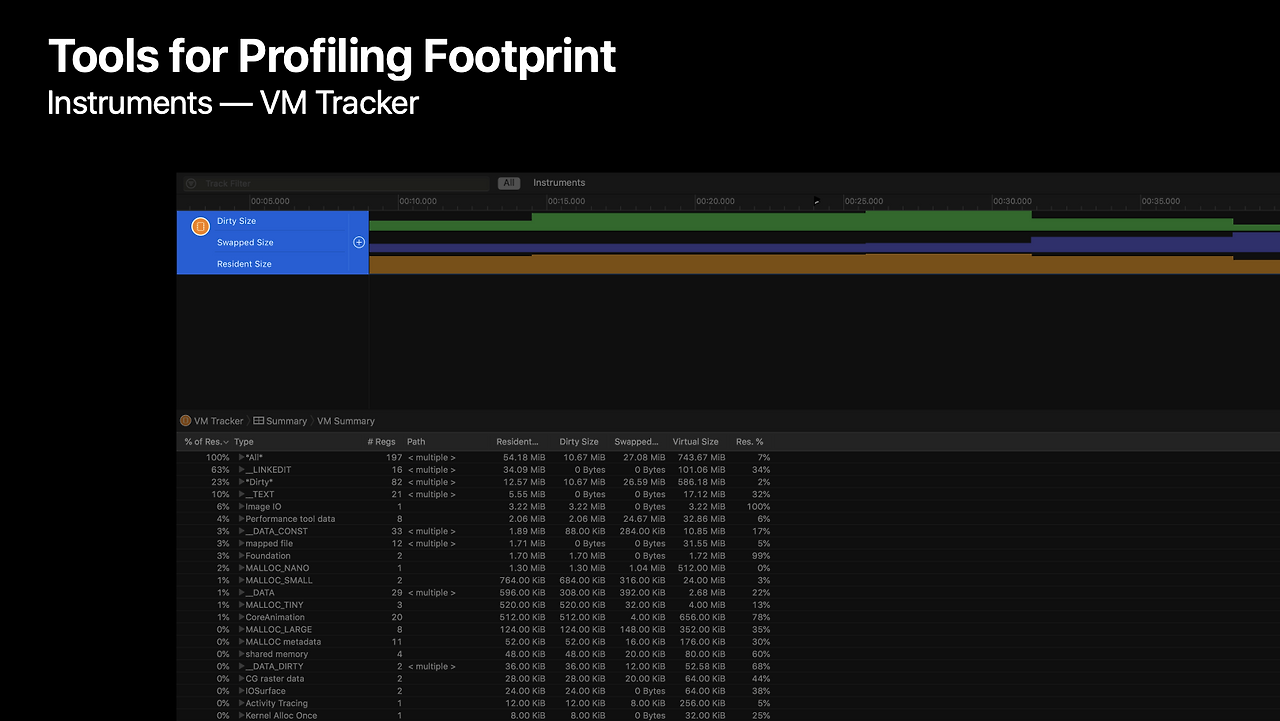
Task: Sort table by the # Regs column
Action: point(381,441)
